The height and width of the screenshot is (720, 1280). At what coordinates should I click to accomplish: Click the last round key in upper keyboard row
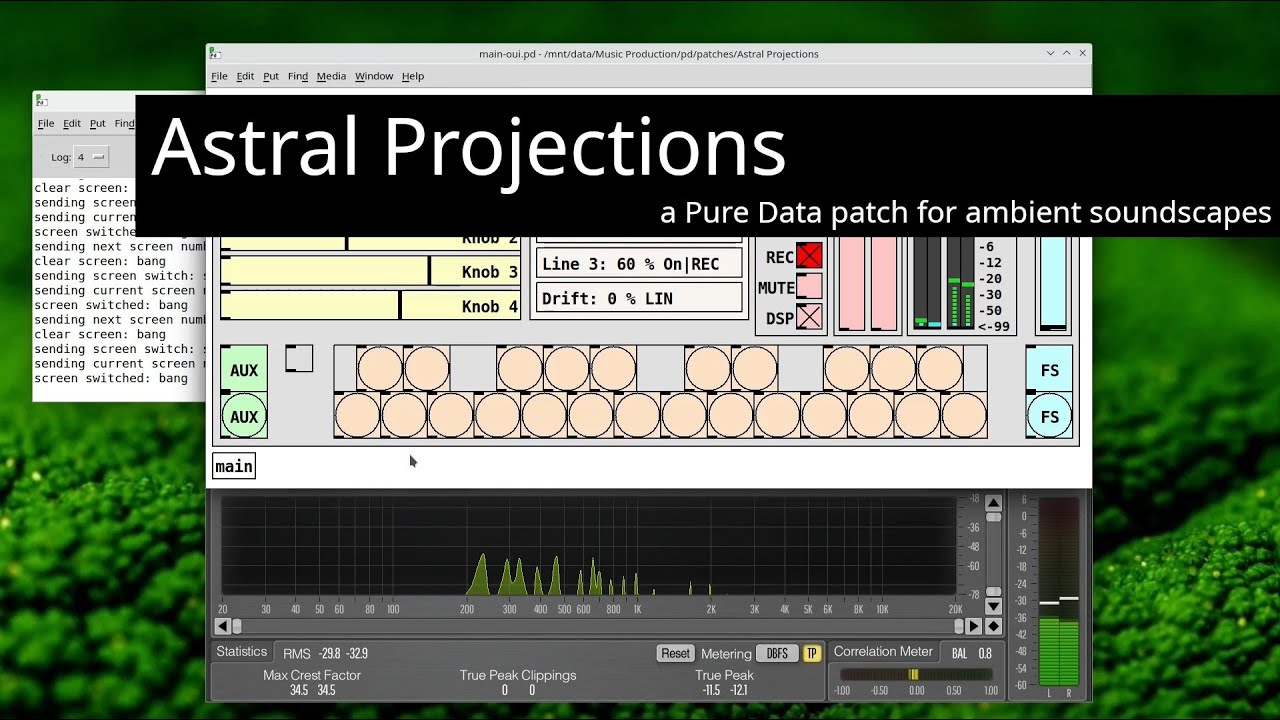[x=941, y=368]
